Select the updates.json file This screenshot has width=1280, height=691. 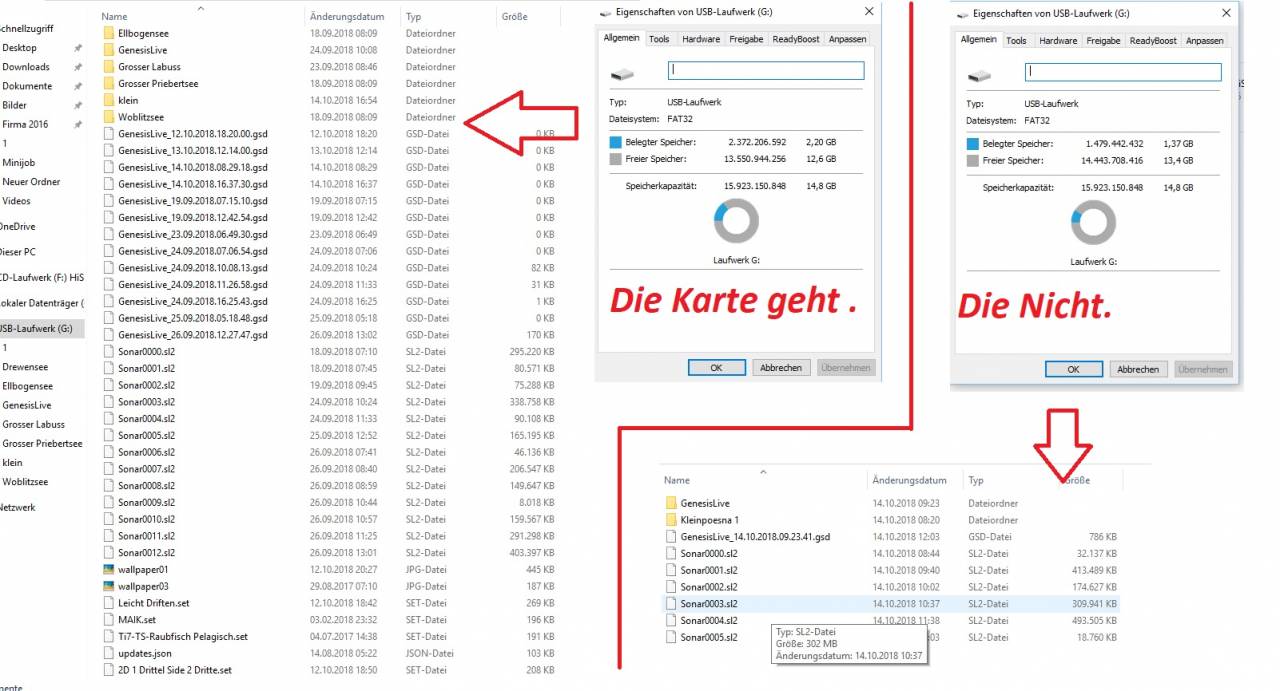[x=144, y=653]
